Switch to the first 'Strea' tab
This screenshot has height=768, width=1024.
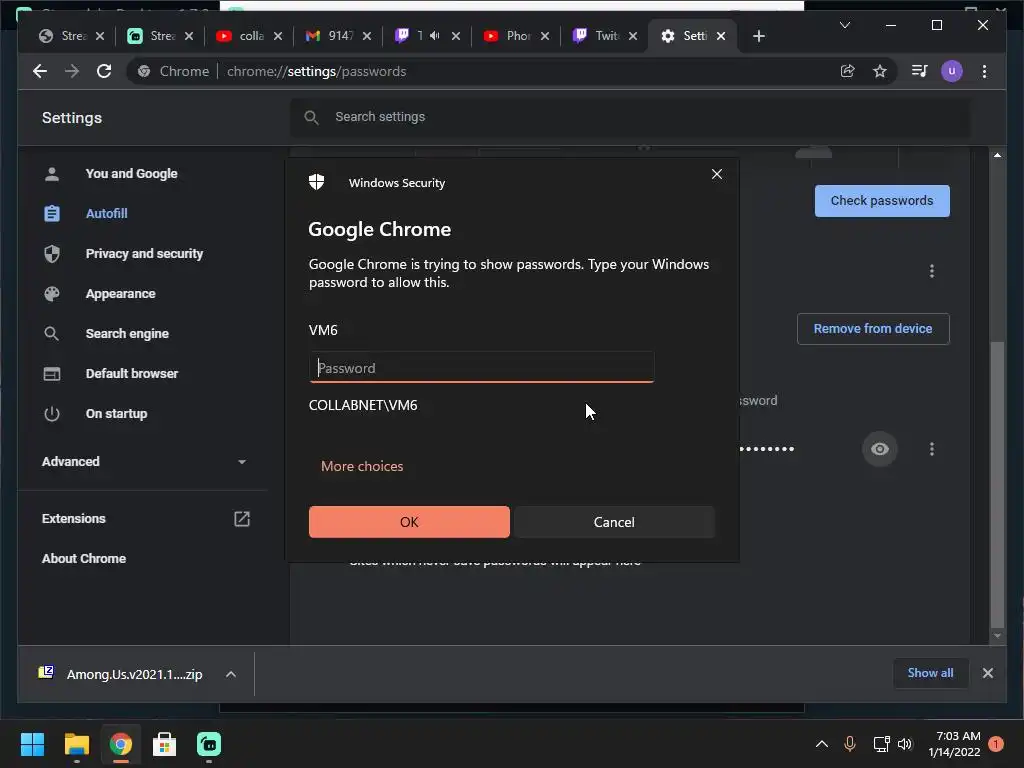point(64,36)
